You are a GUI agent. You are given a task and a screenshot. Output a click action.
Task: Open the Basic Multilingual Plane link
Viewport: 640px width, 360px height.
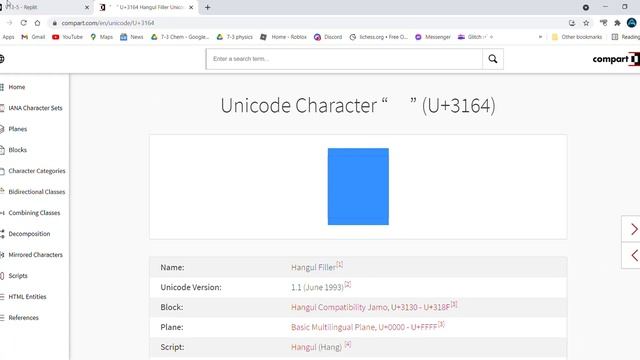point(364,327)
